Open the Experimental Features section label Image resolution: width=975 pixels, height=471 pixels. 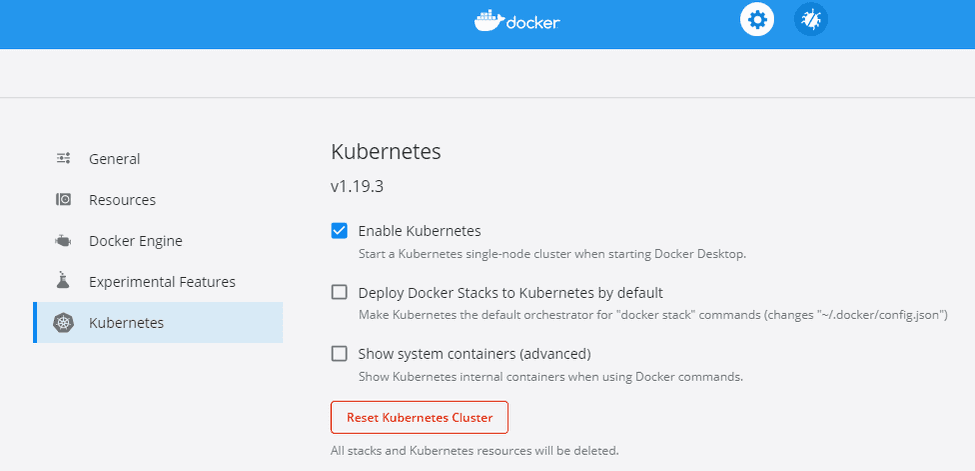162,282
